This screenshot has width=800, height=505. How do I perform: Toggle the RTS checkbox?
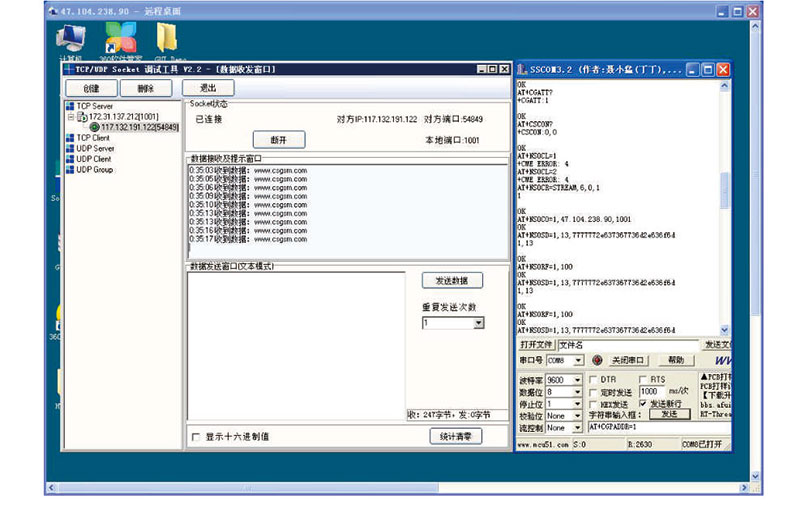[643, 380]
